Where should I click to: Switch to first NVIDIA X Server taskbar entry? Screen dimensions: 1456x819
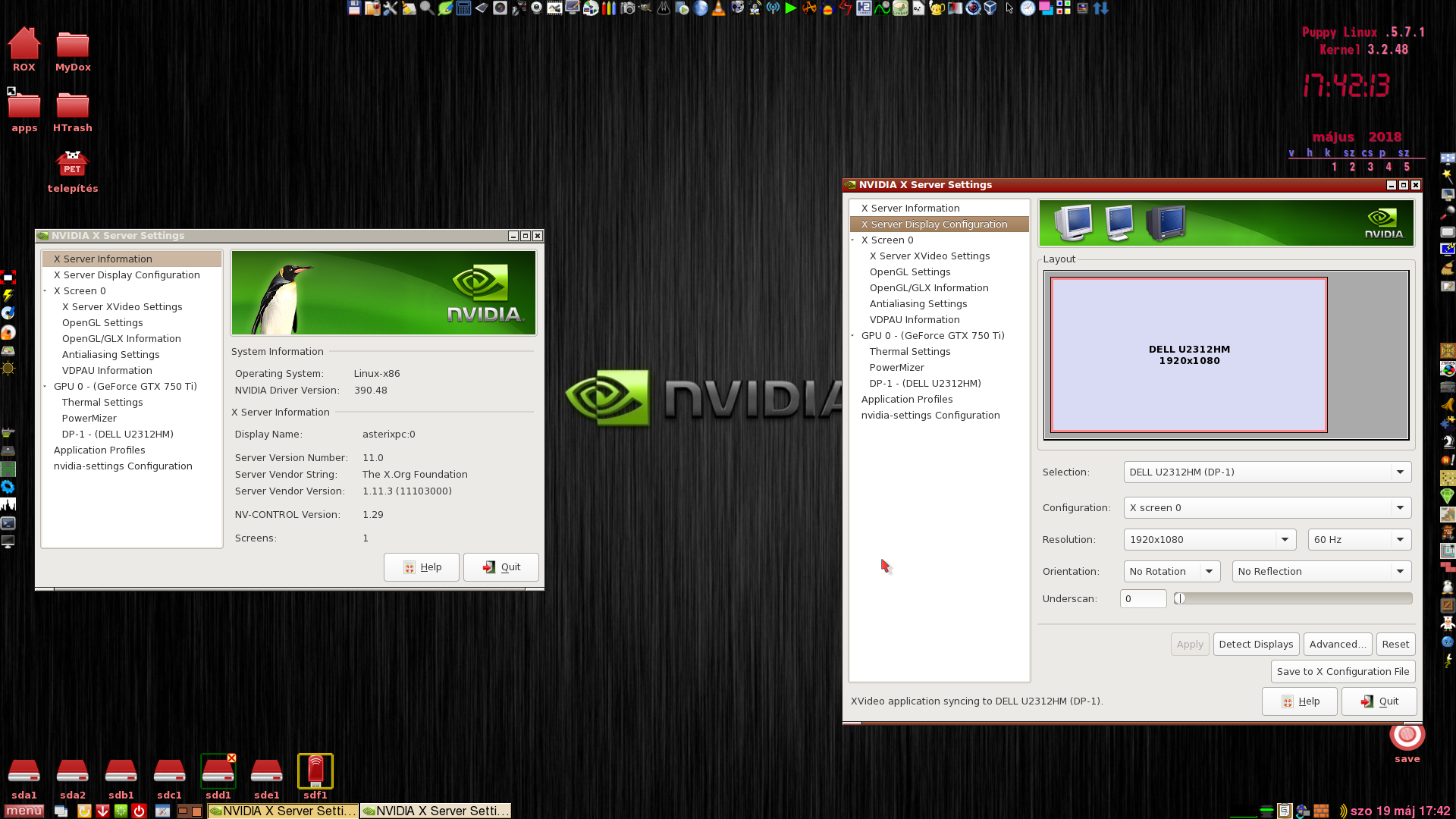pos(283,811)
